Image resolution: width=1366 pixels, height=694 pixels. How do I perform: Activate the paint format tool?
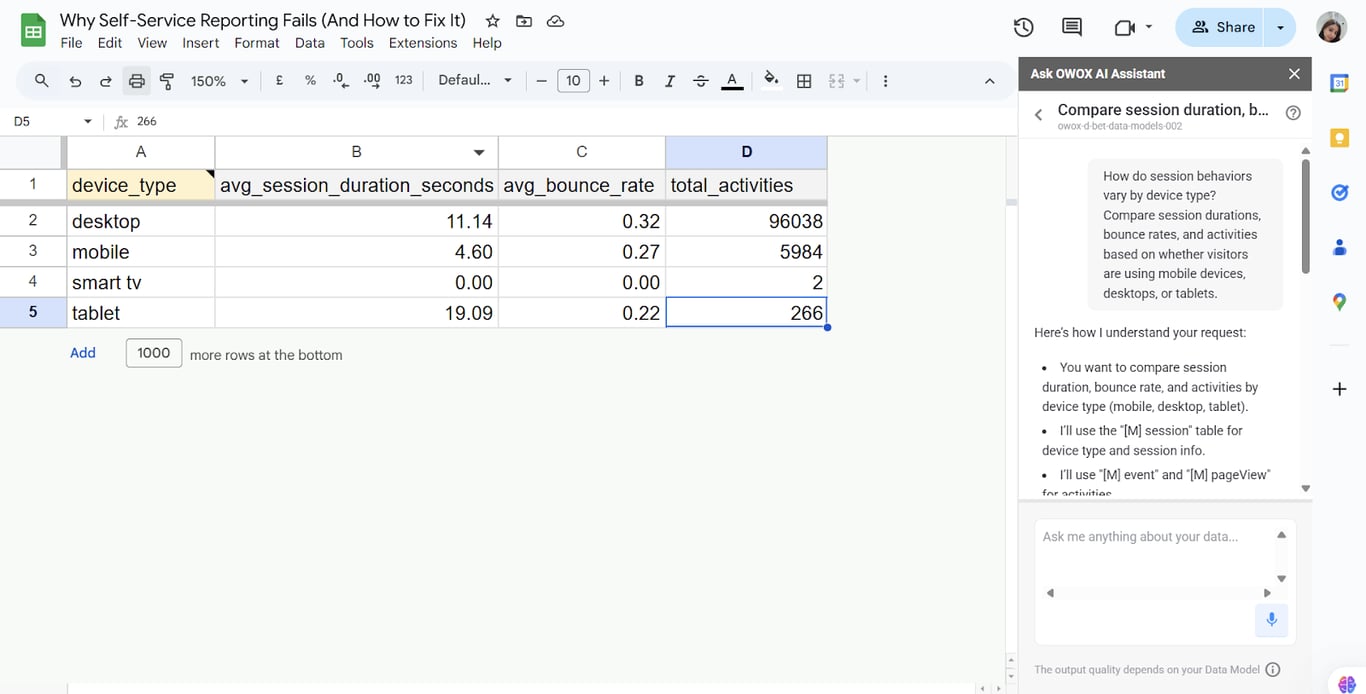coord(167,81)
